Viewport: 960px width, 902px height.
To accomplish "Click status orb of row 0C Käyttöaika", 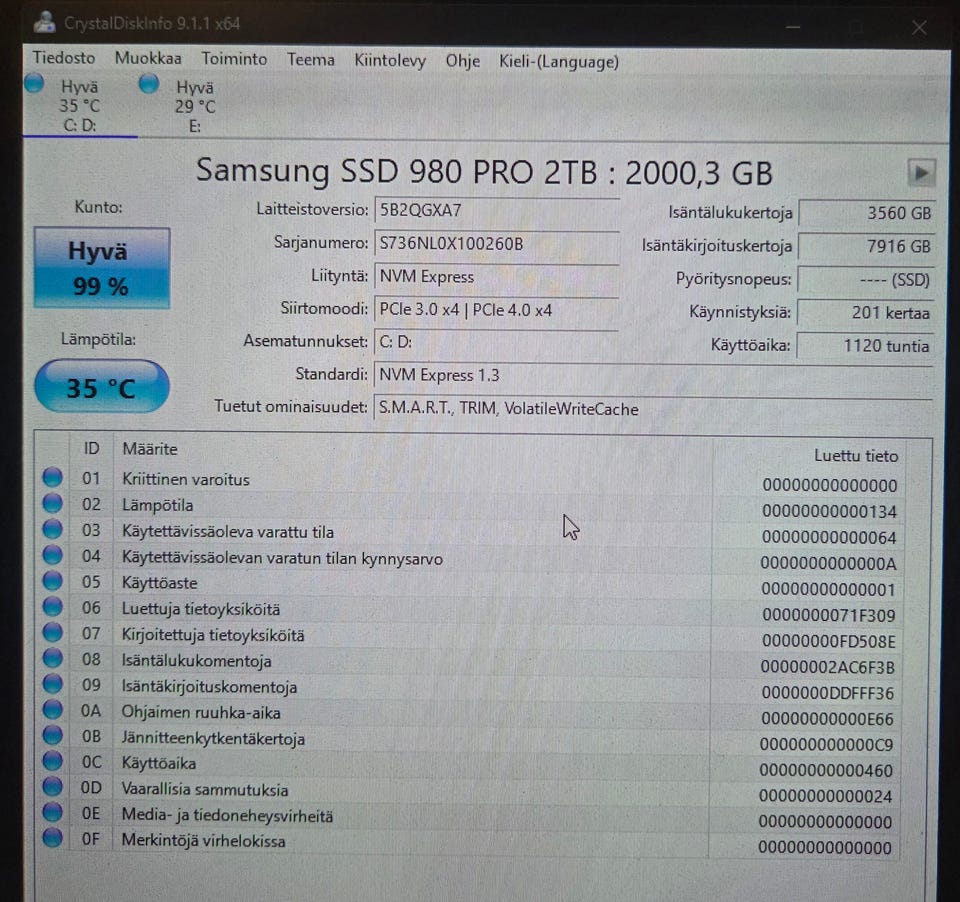I will (53, 761).
